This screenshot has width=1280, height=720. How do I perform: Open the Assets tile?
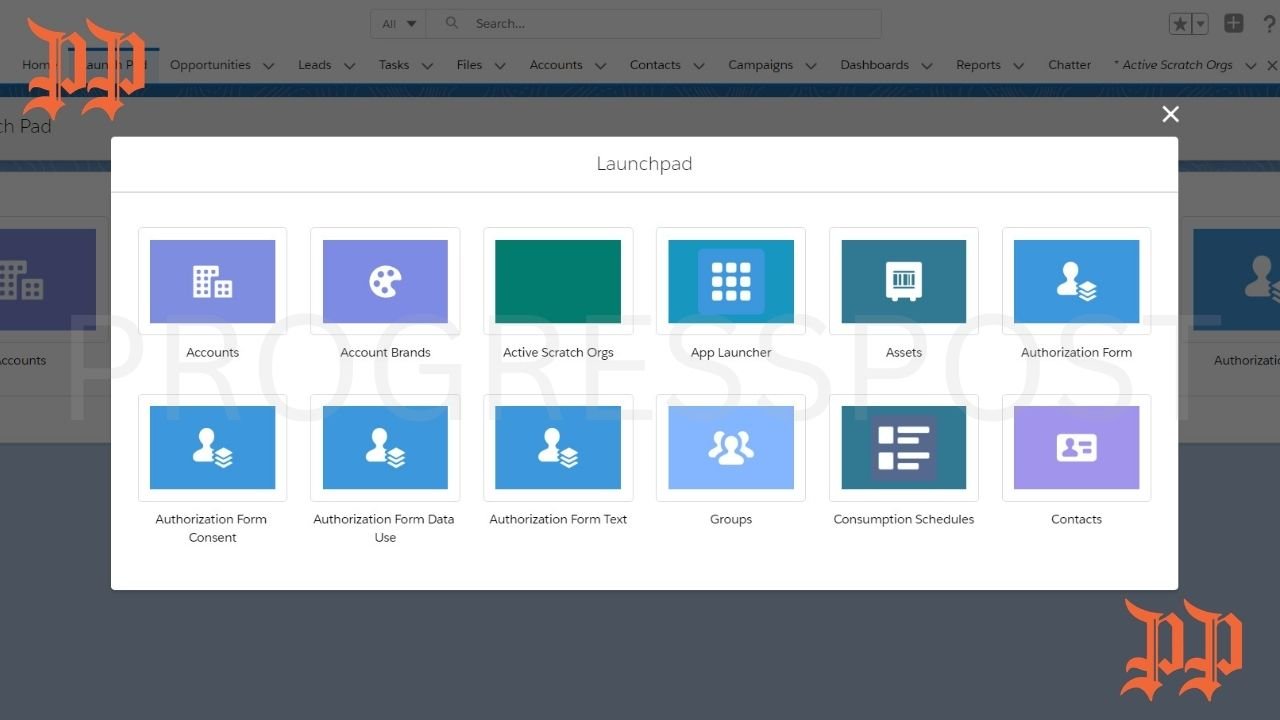[x=904, y=282]
